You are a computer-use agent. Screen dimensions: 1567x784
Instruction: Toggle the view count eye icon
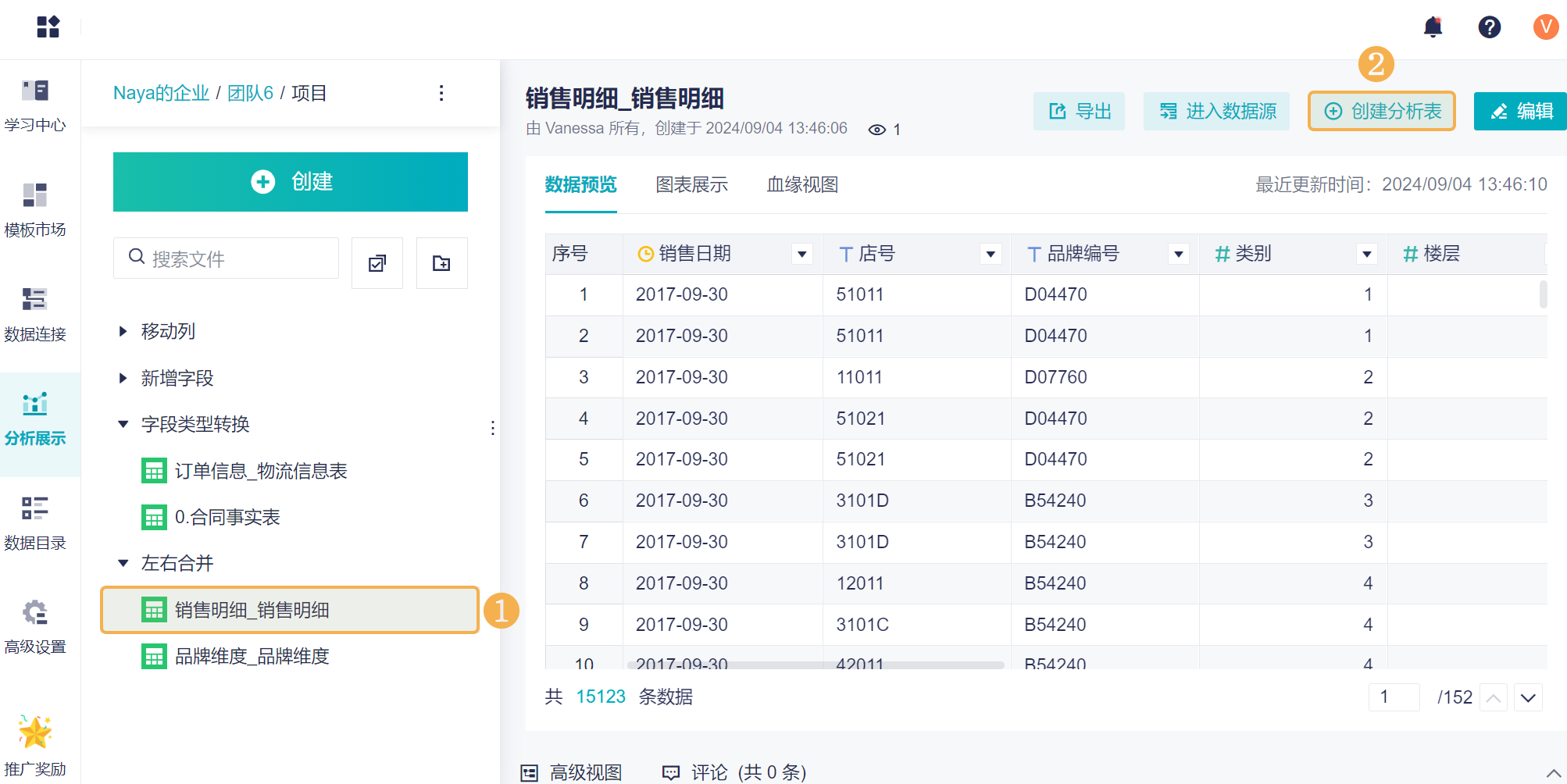(876, 130)
